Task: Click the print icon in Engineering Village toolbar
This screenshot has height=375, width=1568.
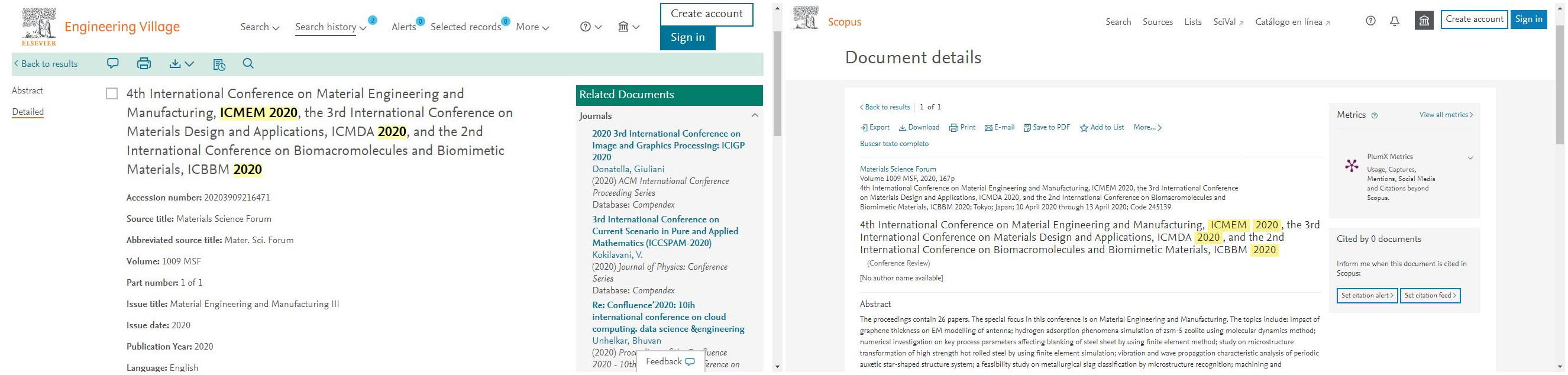Action: (x=144, y=63)
